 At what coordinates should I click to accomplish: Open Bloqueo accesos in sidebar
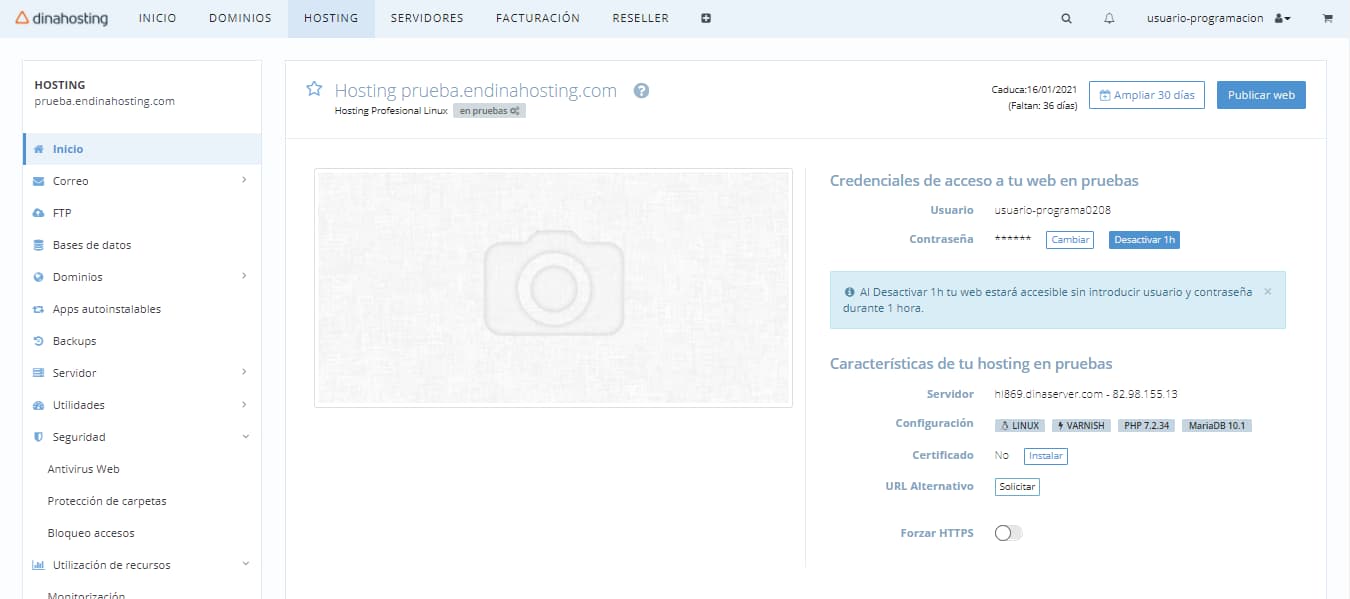point(91,533)
